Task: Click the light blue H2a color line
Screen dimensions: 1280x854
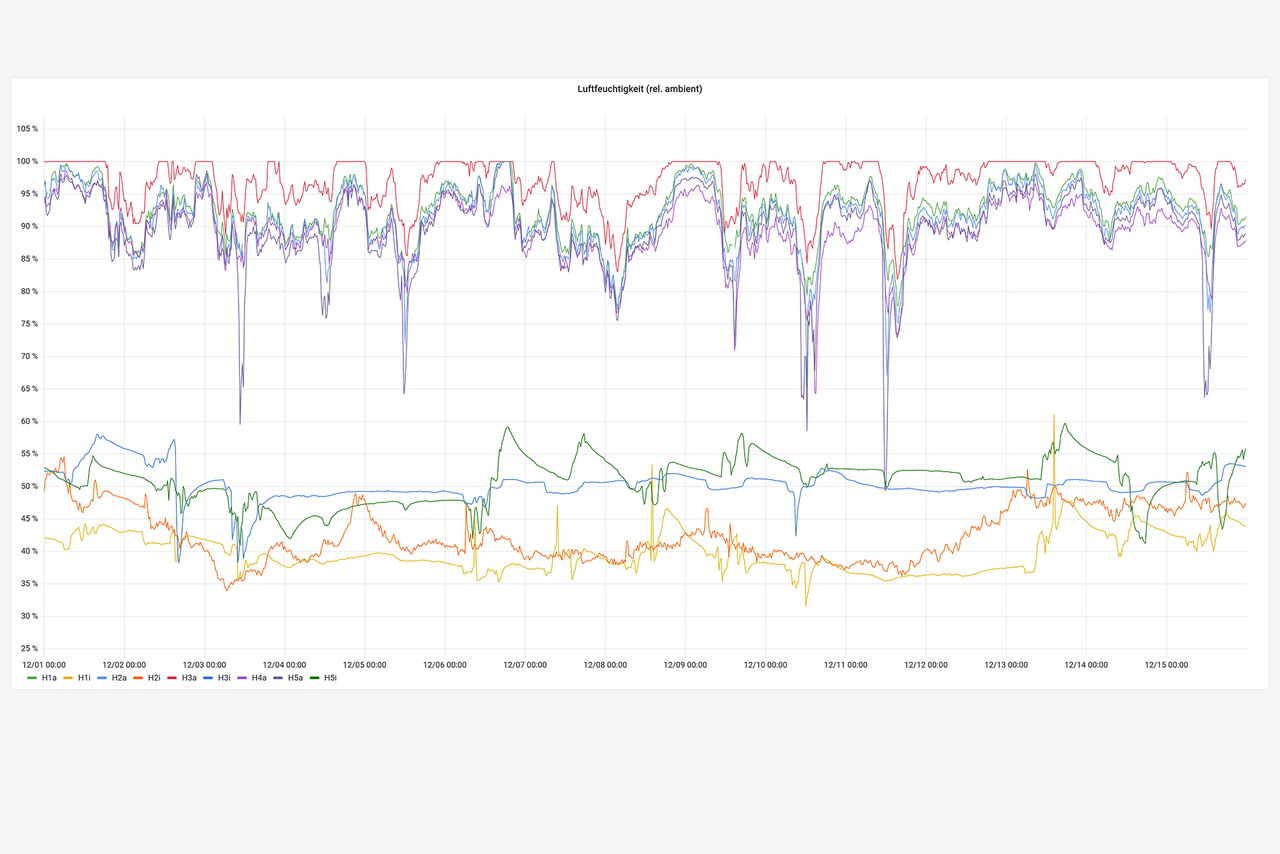Action: 102,678
